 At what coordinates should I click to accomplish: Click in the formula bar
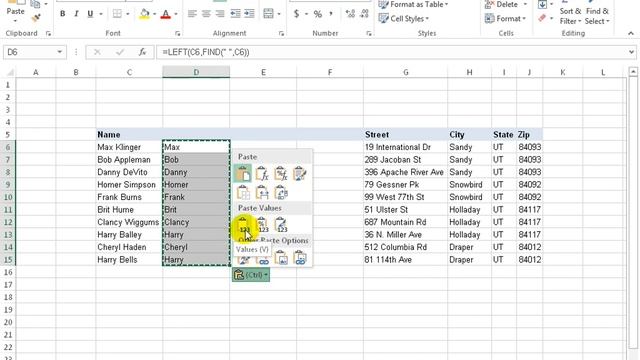coord(391,52)
